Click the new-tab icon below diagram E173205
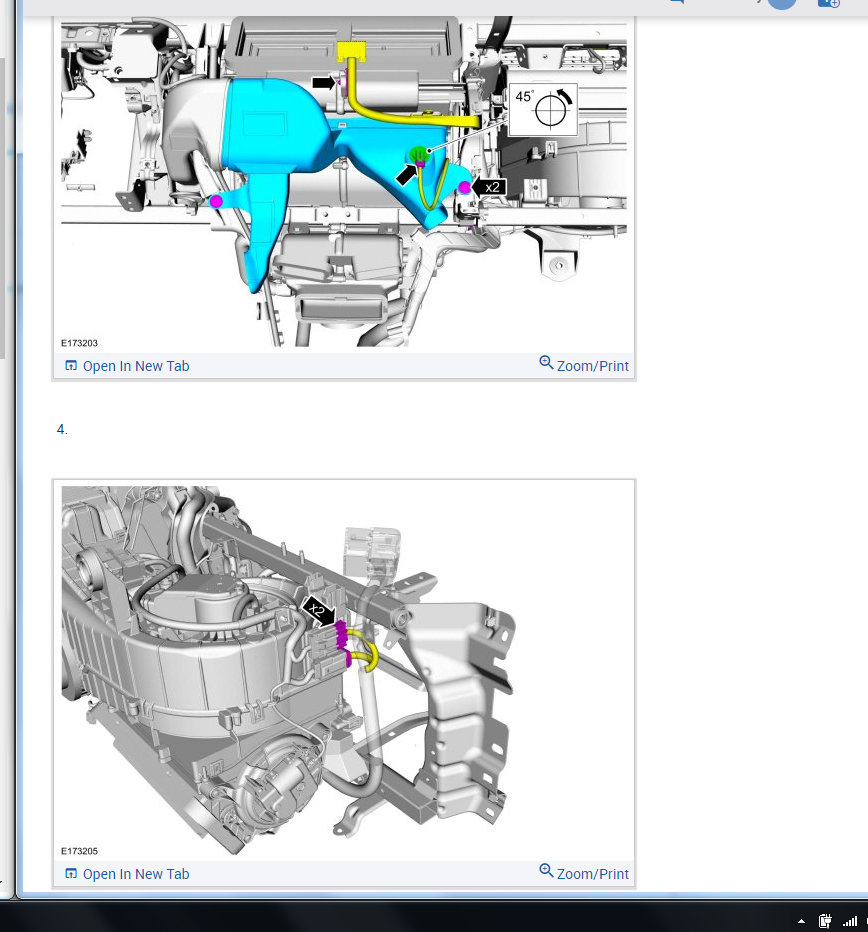The width and height of the screenshot is (868, 932). click(71, 874)
